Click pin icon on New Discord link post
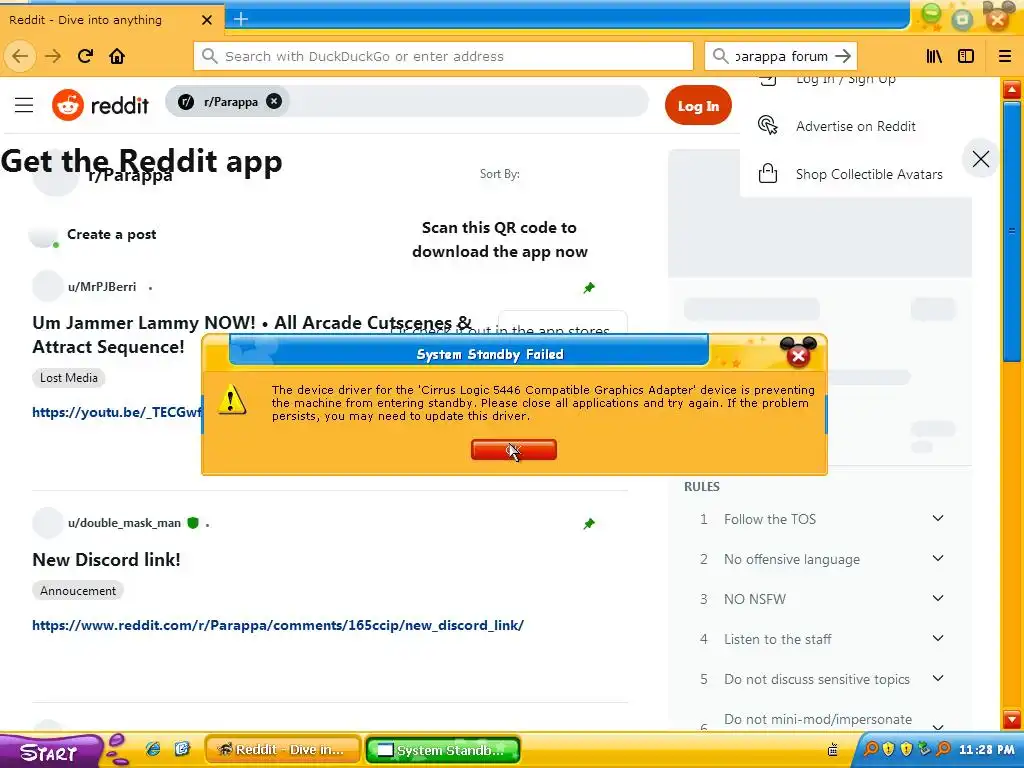The height and width of the screenshot is (768, 1024). pyautogui.click(x=589, y=524)
